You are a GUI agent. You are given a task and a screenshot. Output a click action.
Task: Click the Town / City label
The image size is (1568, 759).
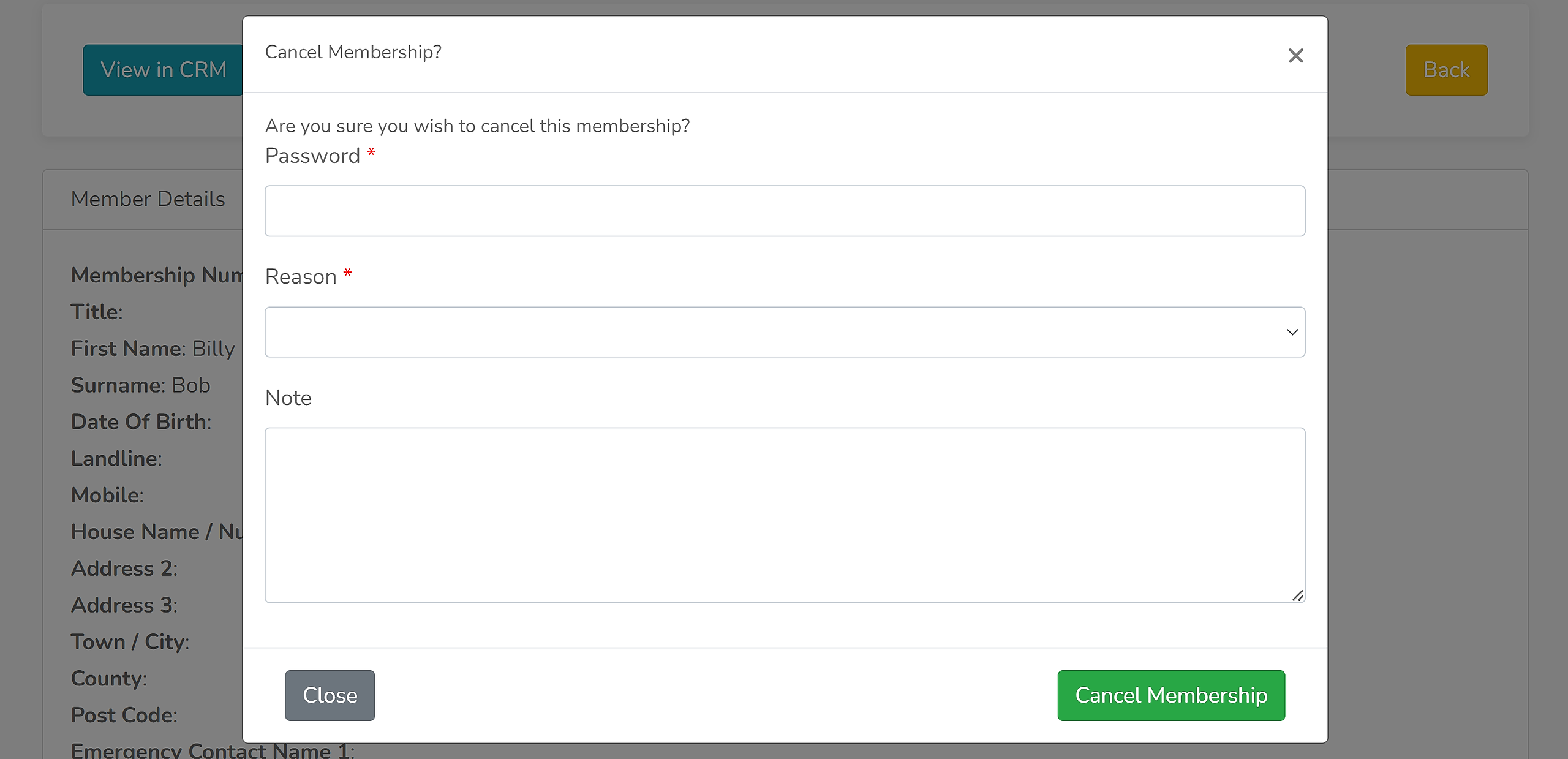click(130, 642)
